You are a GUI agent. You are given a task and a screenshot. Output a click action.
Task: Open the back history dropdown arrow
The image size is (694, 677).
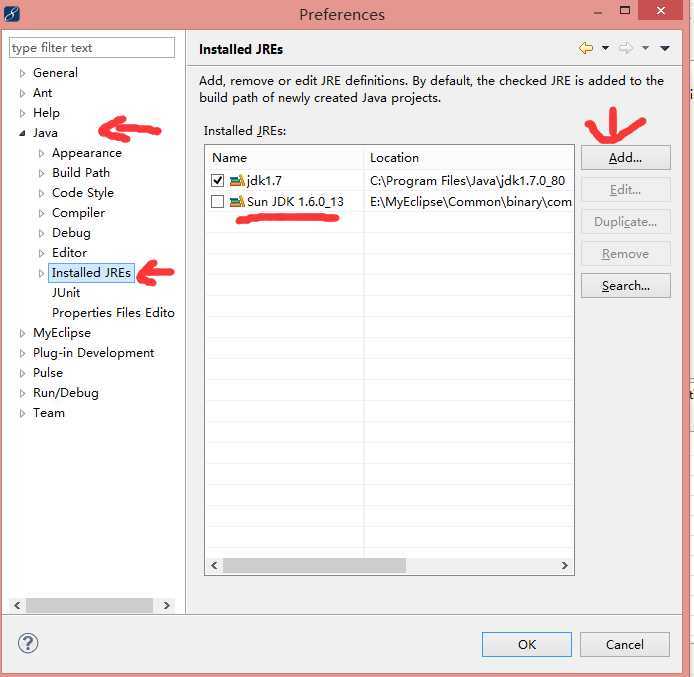tap(605, 48)
